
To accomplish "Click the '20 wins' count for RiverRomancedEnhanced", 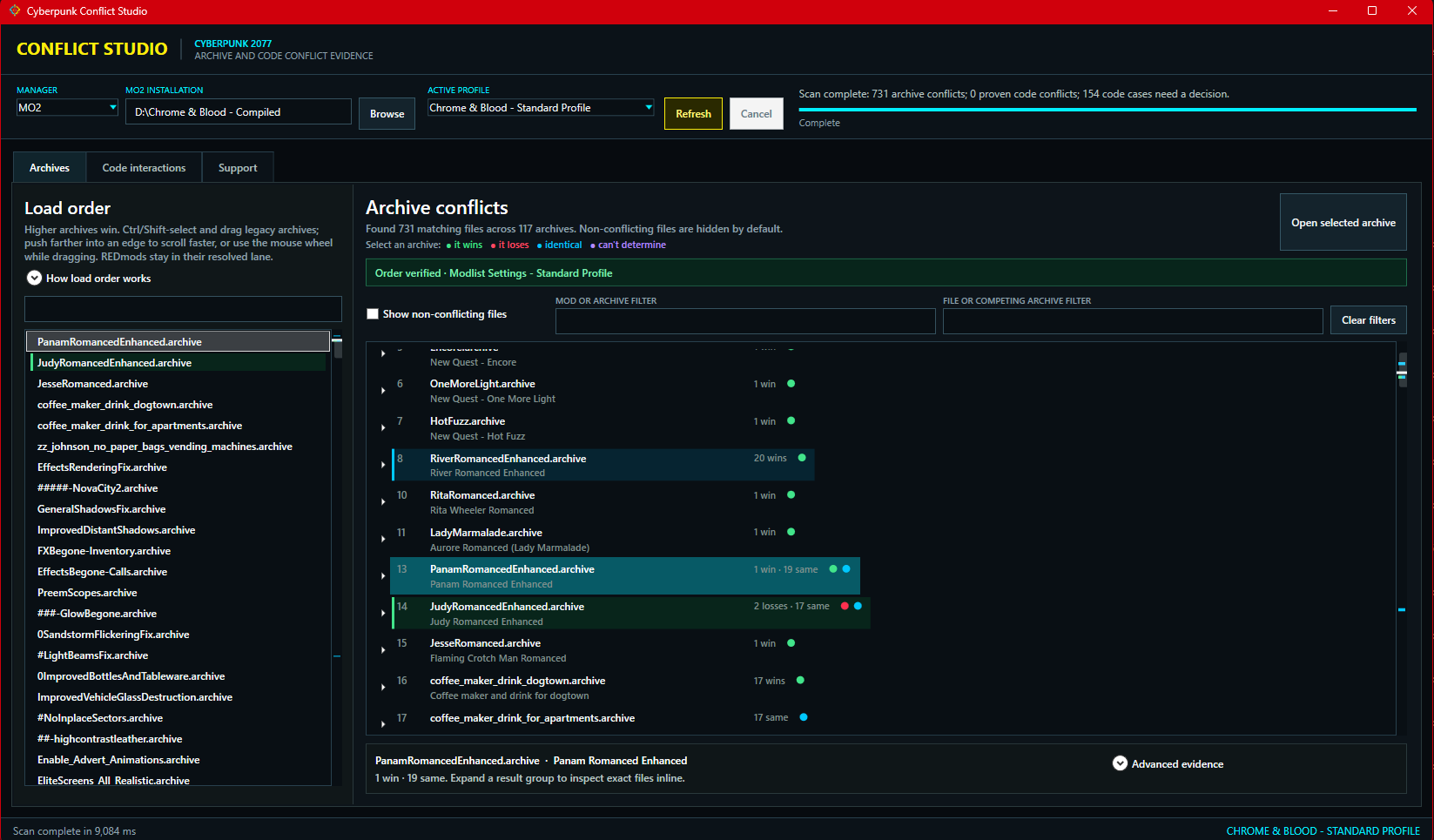I will click(770, 458).
